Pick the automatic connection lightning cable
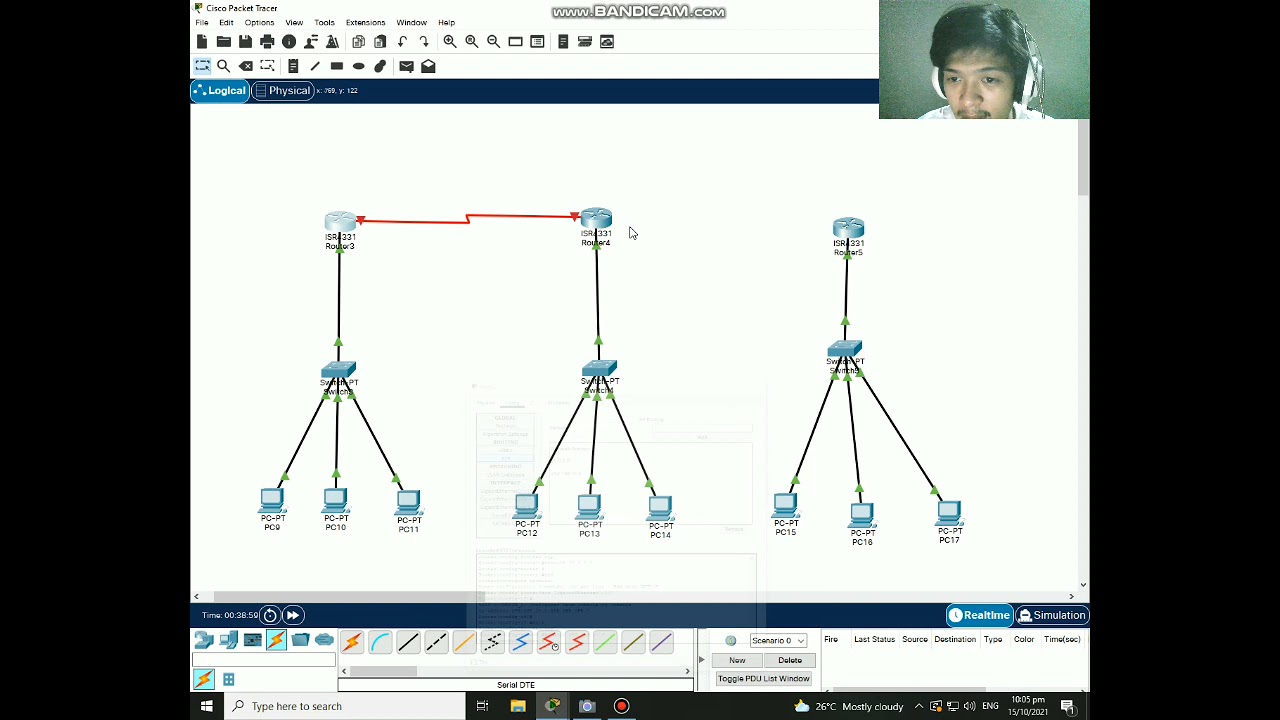Image resolution: width=1280 pixels, height=720 pixels. coord(352,643)
